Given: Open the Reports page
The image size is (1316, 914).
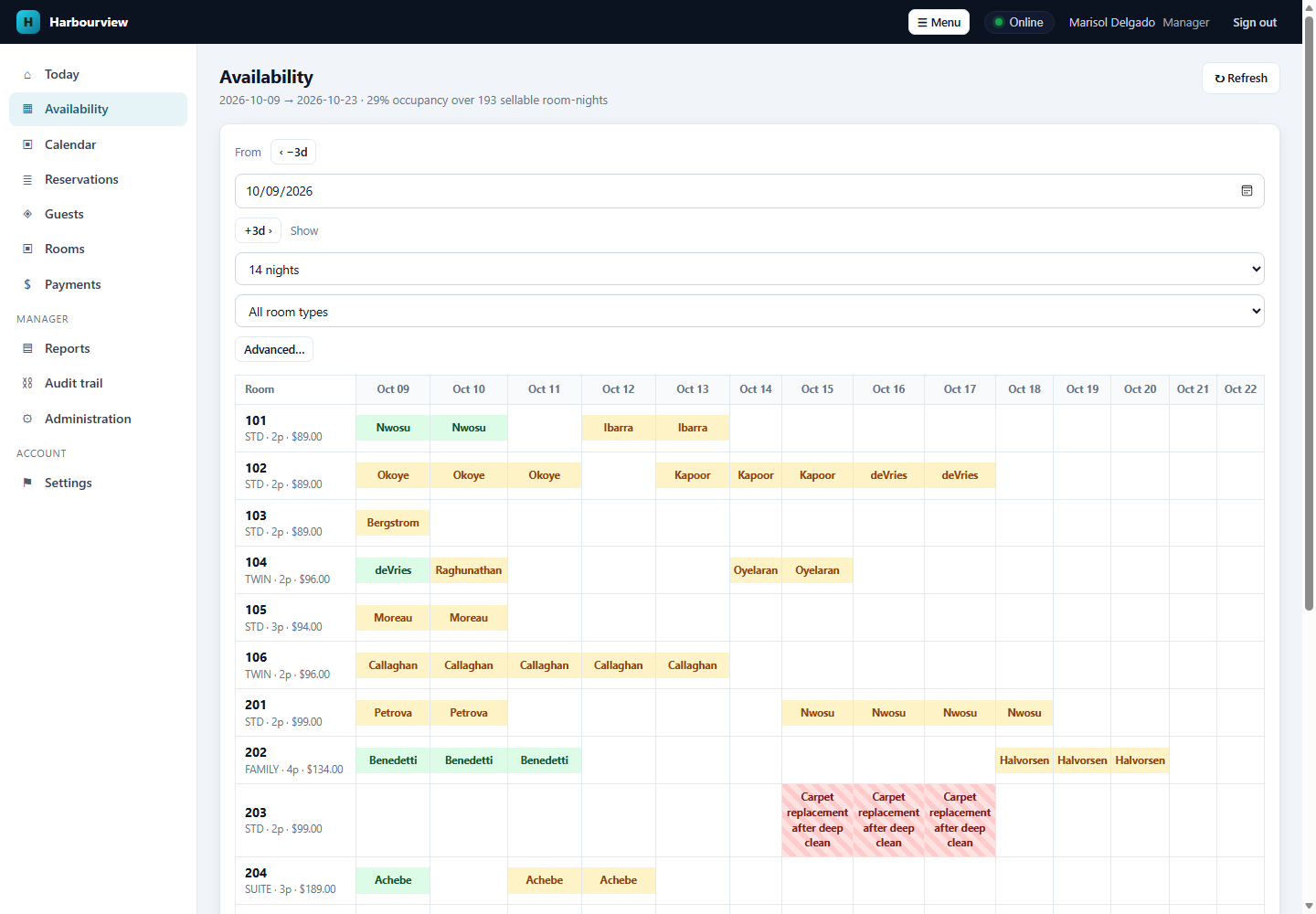Looking at the screenshot, I should point(98,348).
